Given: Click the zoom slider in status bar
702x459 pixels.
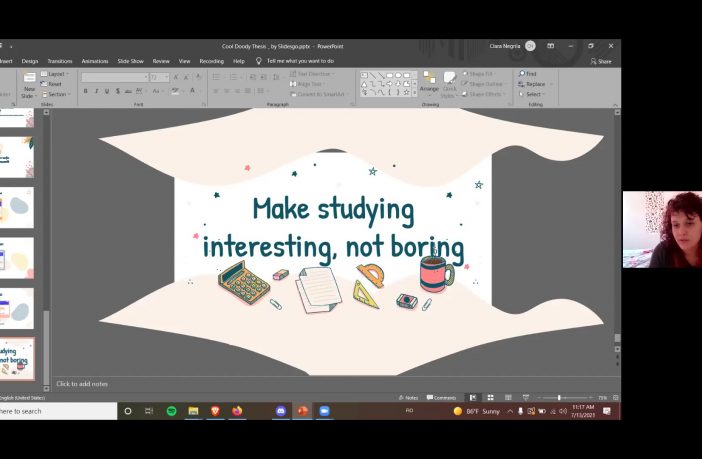Looking at the screenshot, I should (559, 398).
